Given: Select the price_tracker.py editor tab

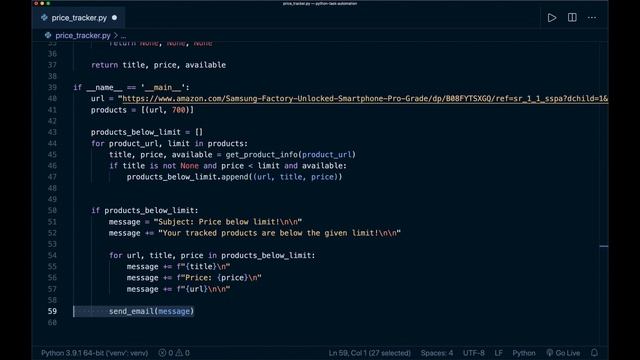Looking at the screenshot, I should pos(78,18).
